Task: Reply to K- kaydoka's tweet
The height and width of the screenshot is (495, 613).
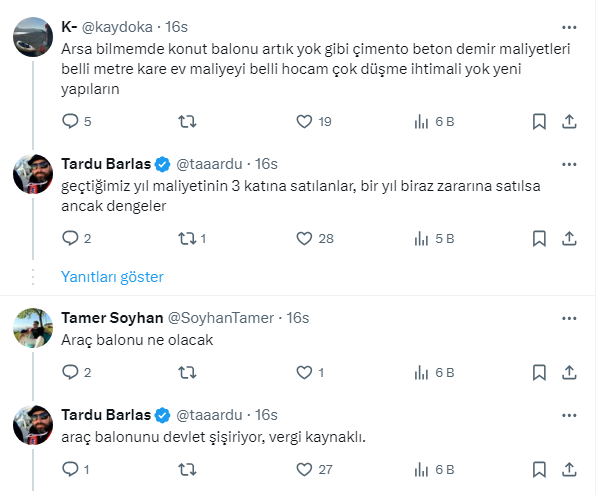Action: 70,122
